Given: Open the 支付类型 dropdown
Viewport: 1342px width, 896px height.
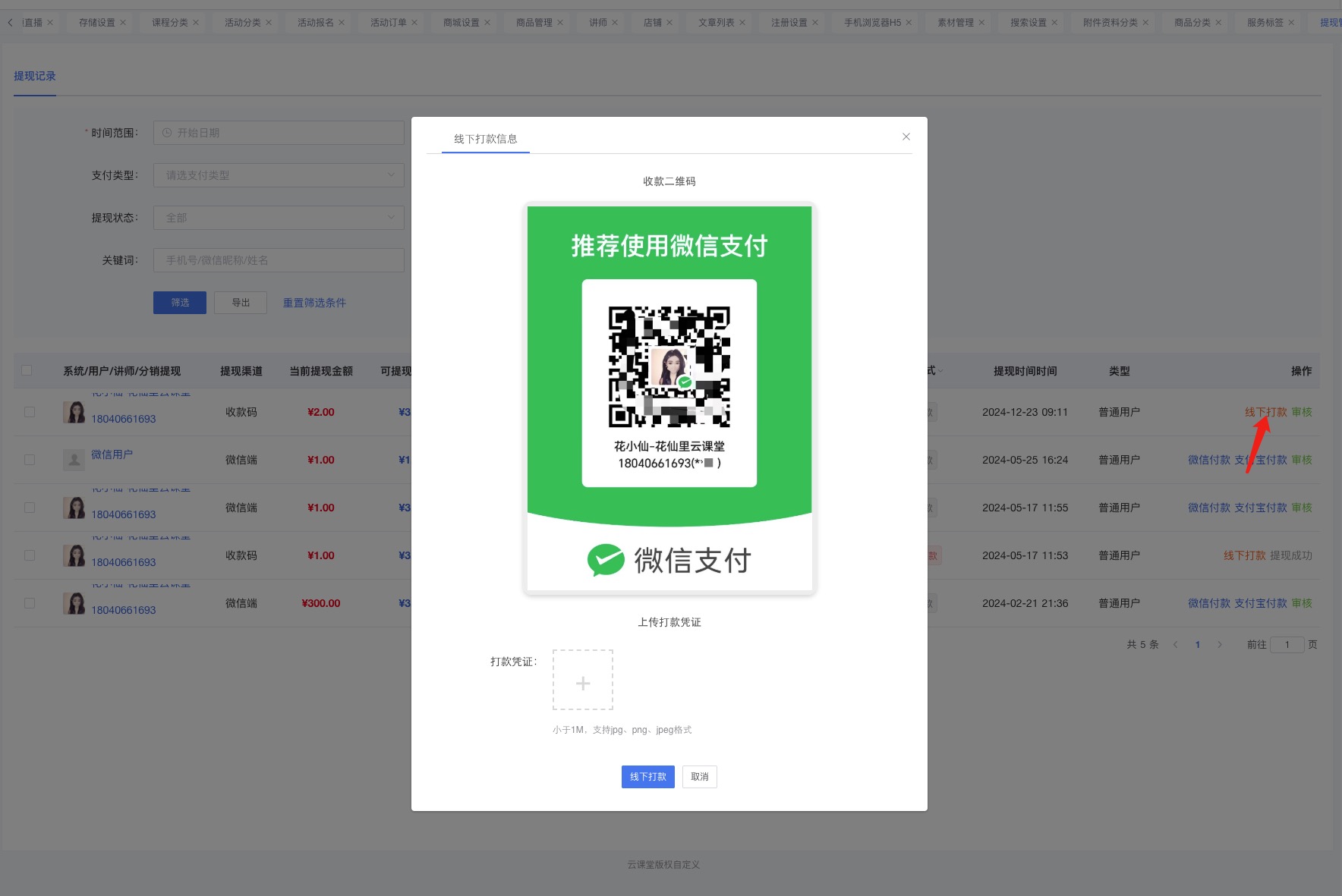Looking at the screenshot, I should [279, 175].
